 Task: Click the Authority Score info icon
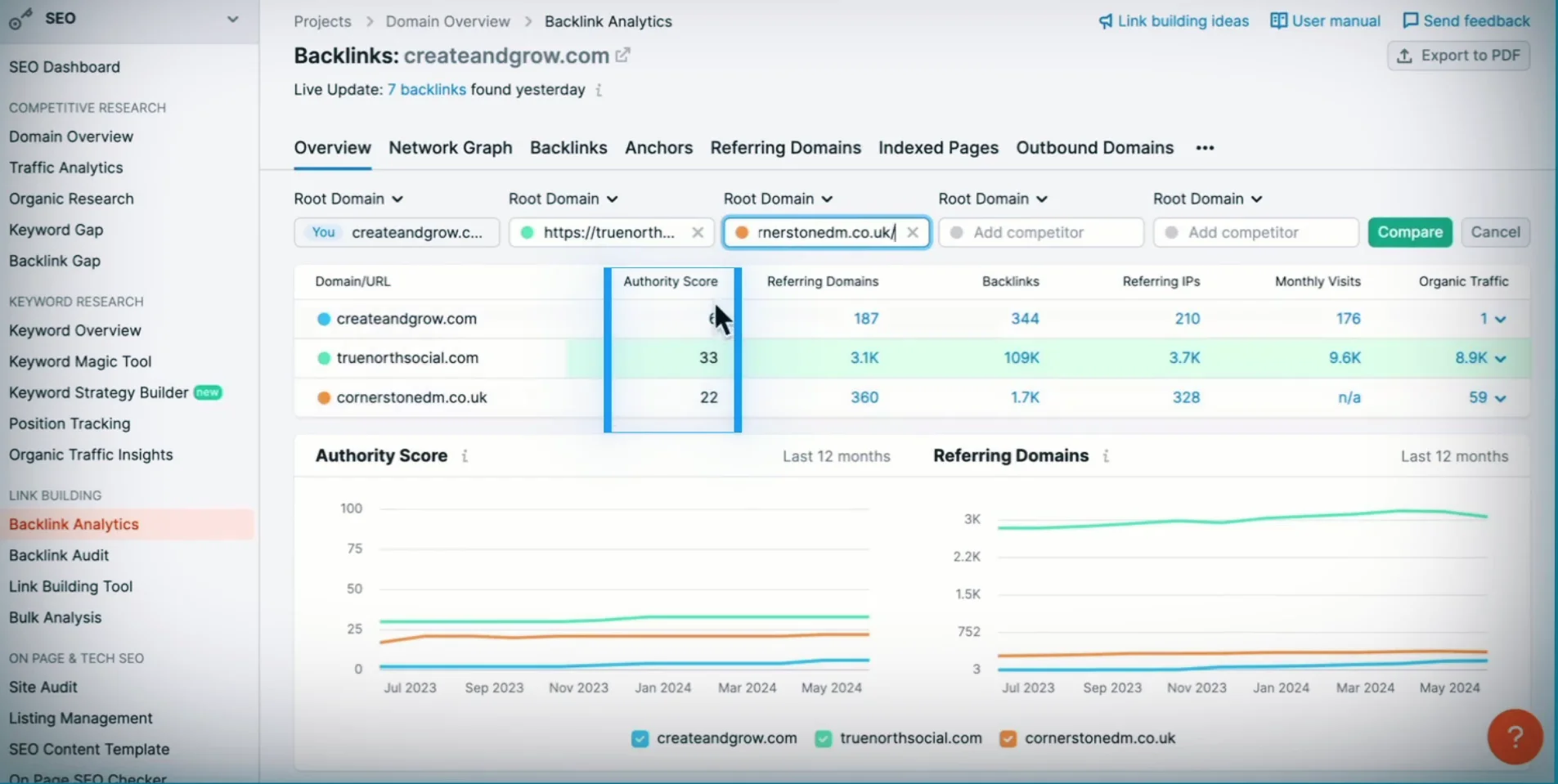[x=465, y=456]
